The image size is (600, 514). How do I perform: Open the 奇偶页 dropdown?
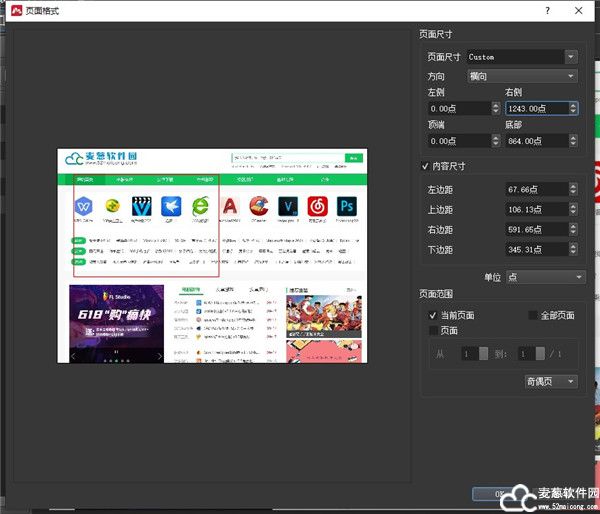pyautogui.click(x=552, y=381)
